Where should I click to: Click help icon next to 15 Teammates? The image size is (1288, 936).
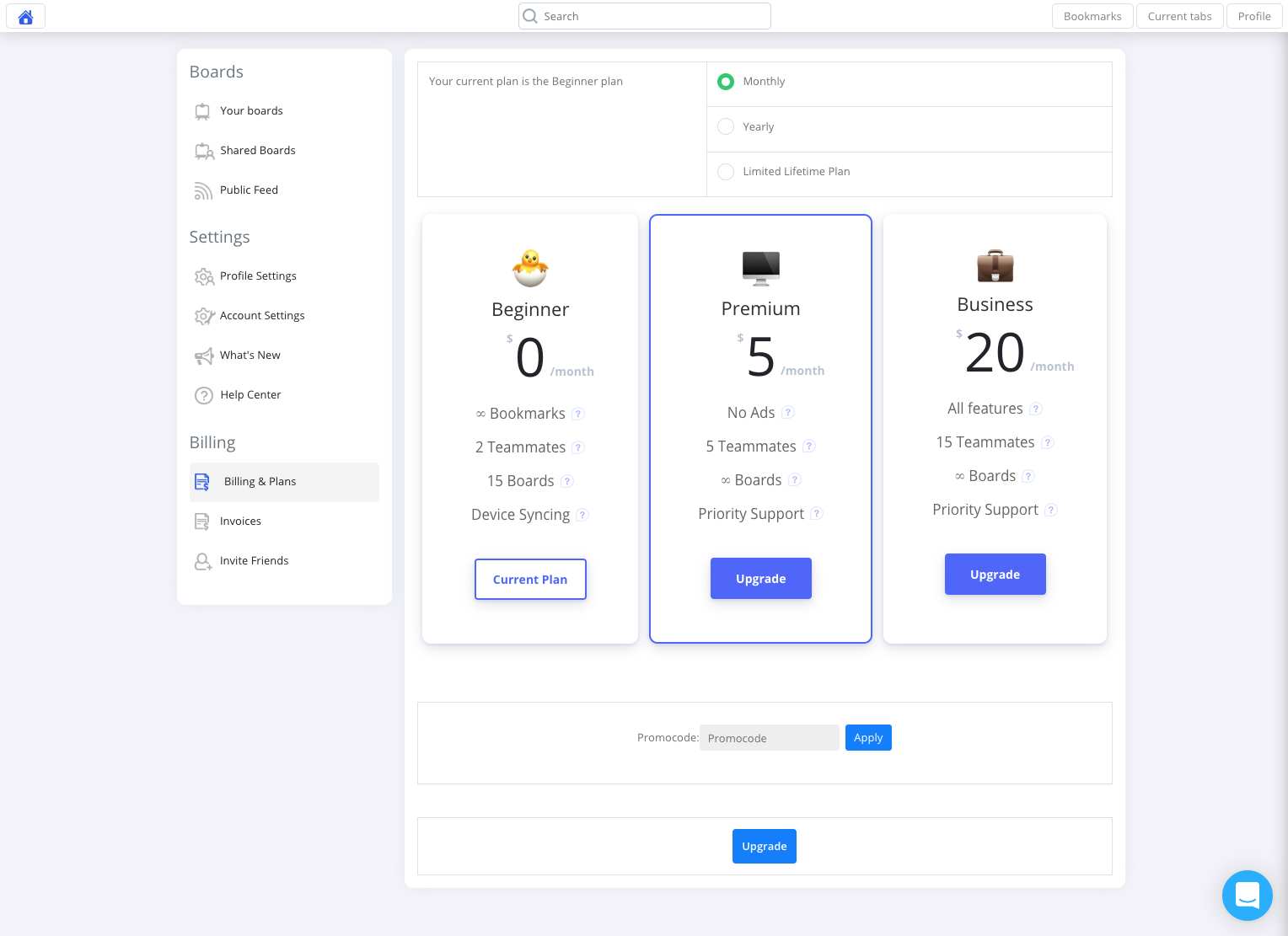click(1048, 442)
